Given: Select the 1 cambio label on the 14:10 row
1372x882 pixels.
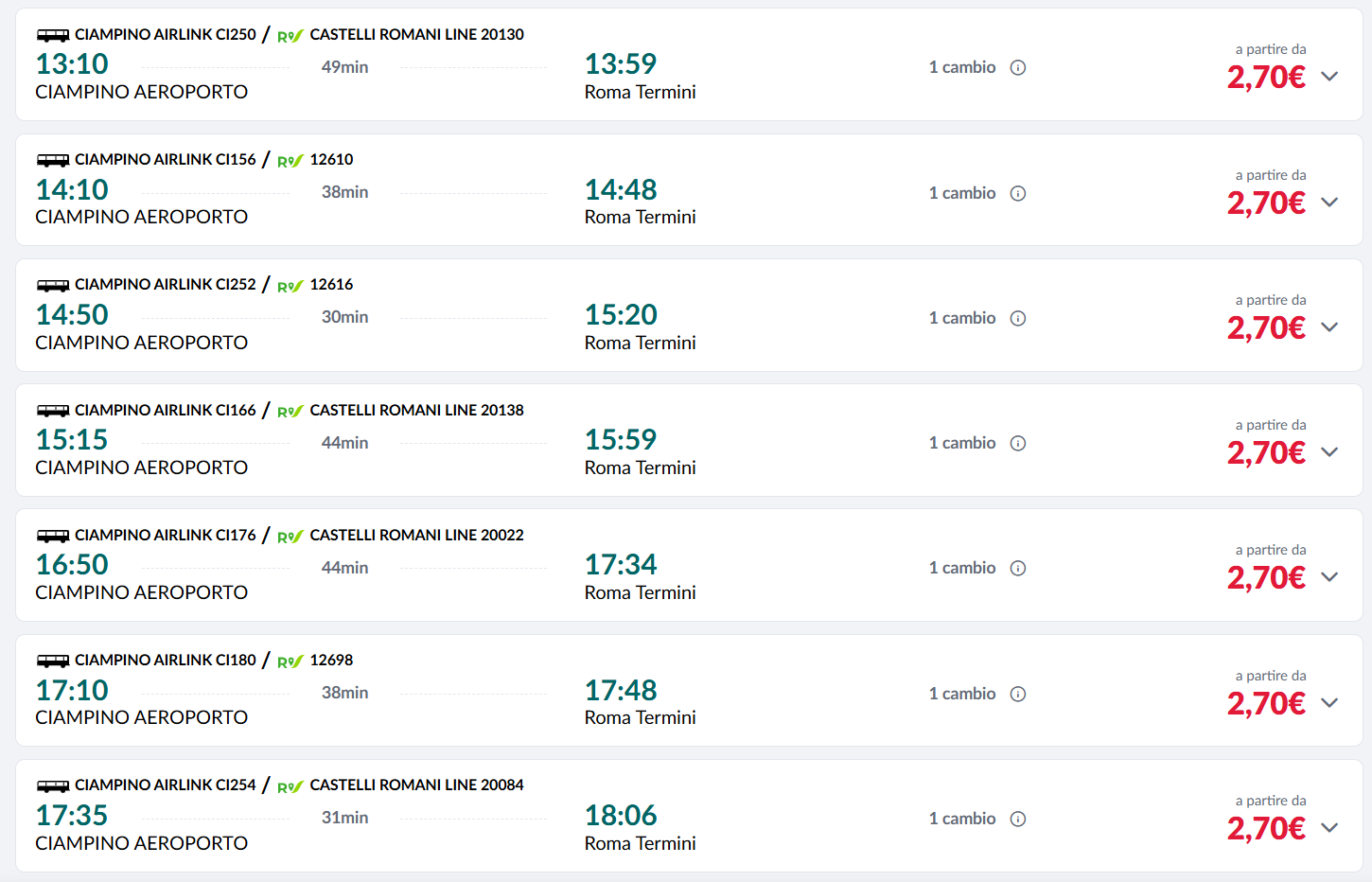Looking at the screenshot, I should [x=962, y=192].
